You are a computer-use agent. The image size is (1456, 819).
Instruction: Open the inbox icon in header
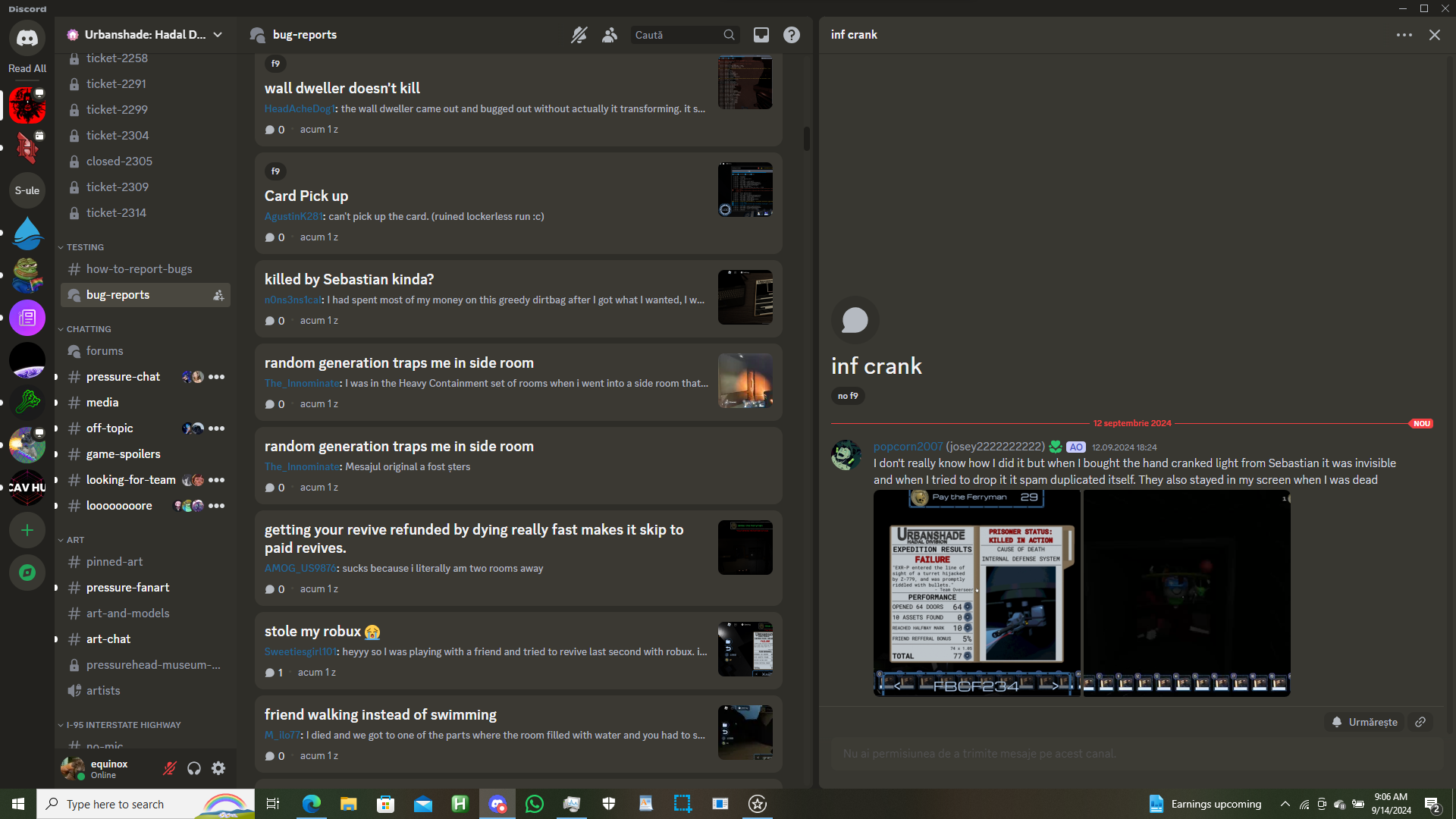761,35
